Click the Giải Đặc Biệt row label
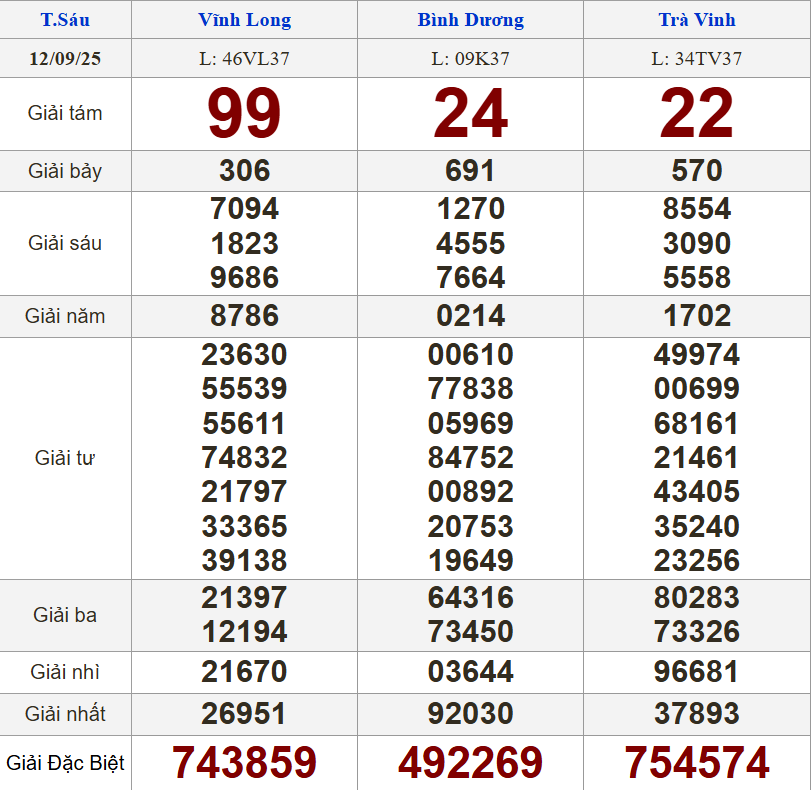Viewport: 811px width, 790px height. [x=65, y=763]
